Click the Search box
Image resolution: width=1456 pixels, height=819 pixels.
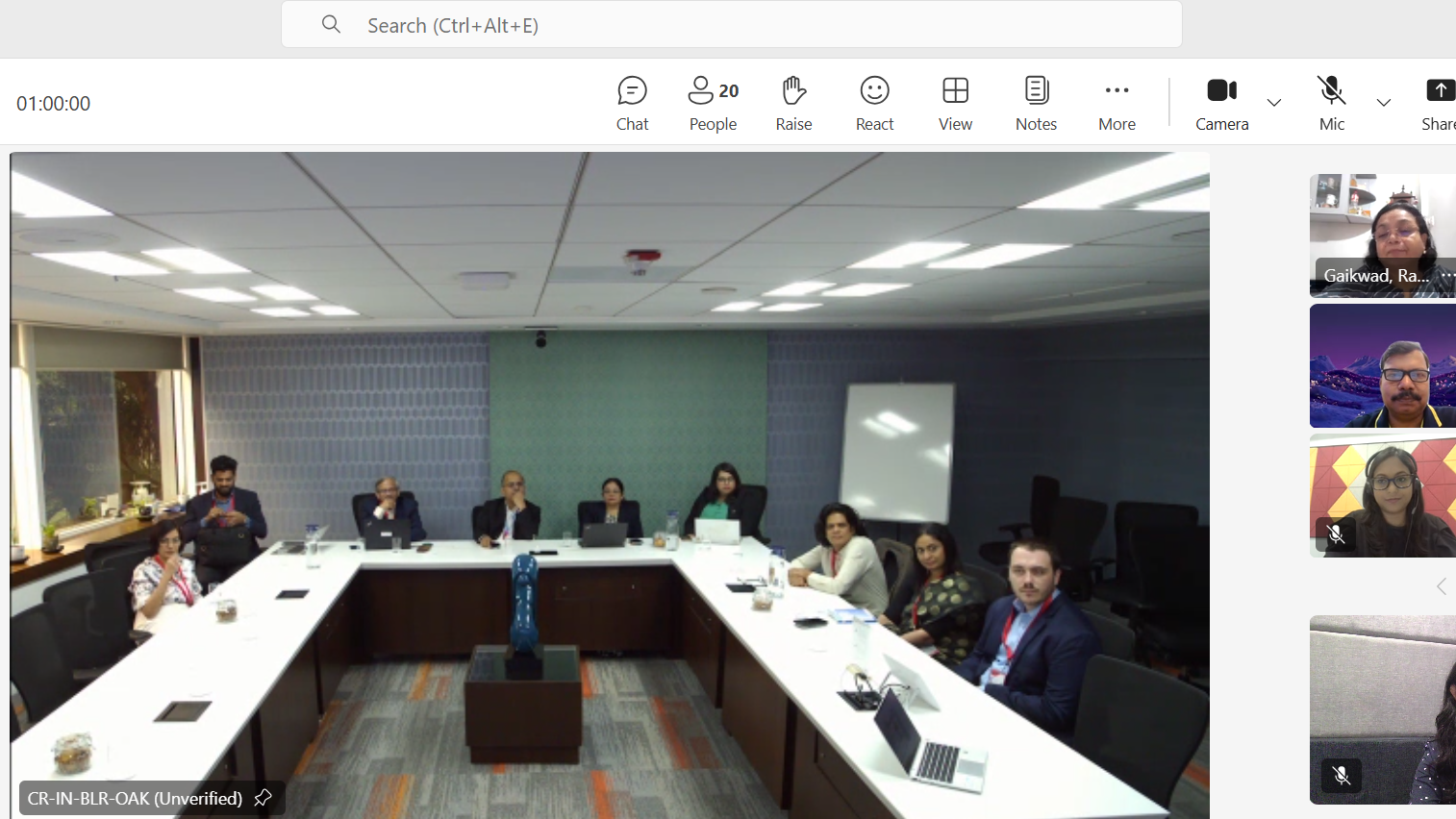pos(731,25)
